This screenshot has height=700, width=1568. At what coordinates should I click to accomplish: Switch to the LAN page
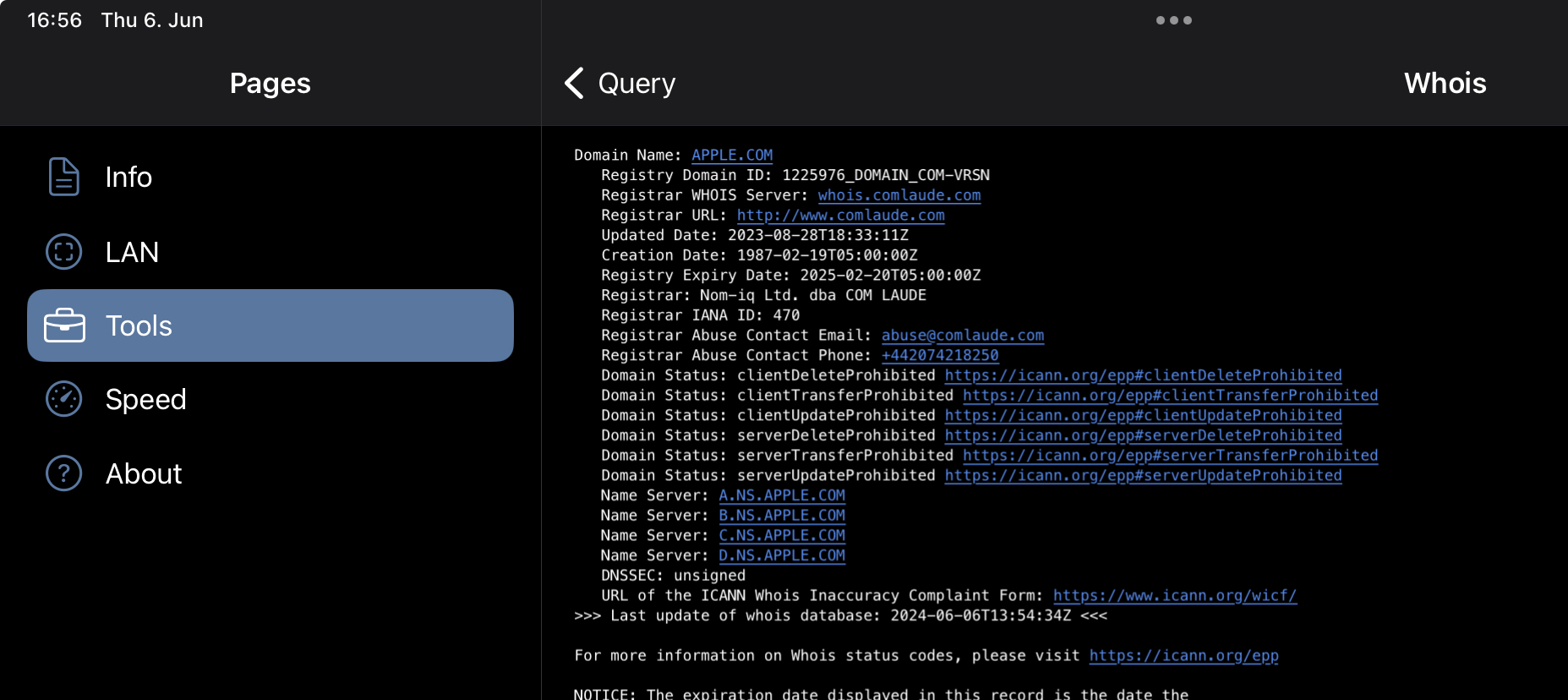(x=132, y=252)
